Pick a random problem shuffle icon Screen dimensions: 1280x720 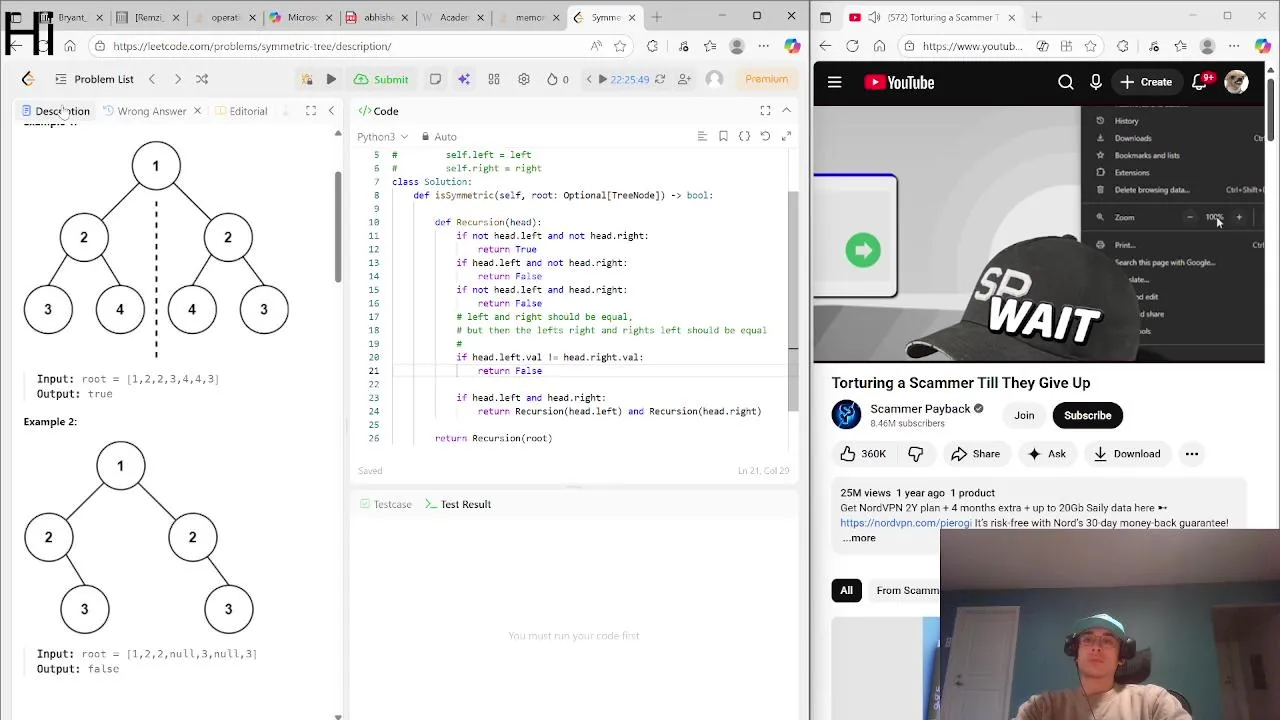202,79
